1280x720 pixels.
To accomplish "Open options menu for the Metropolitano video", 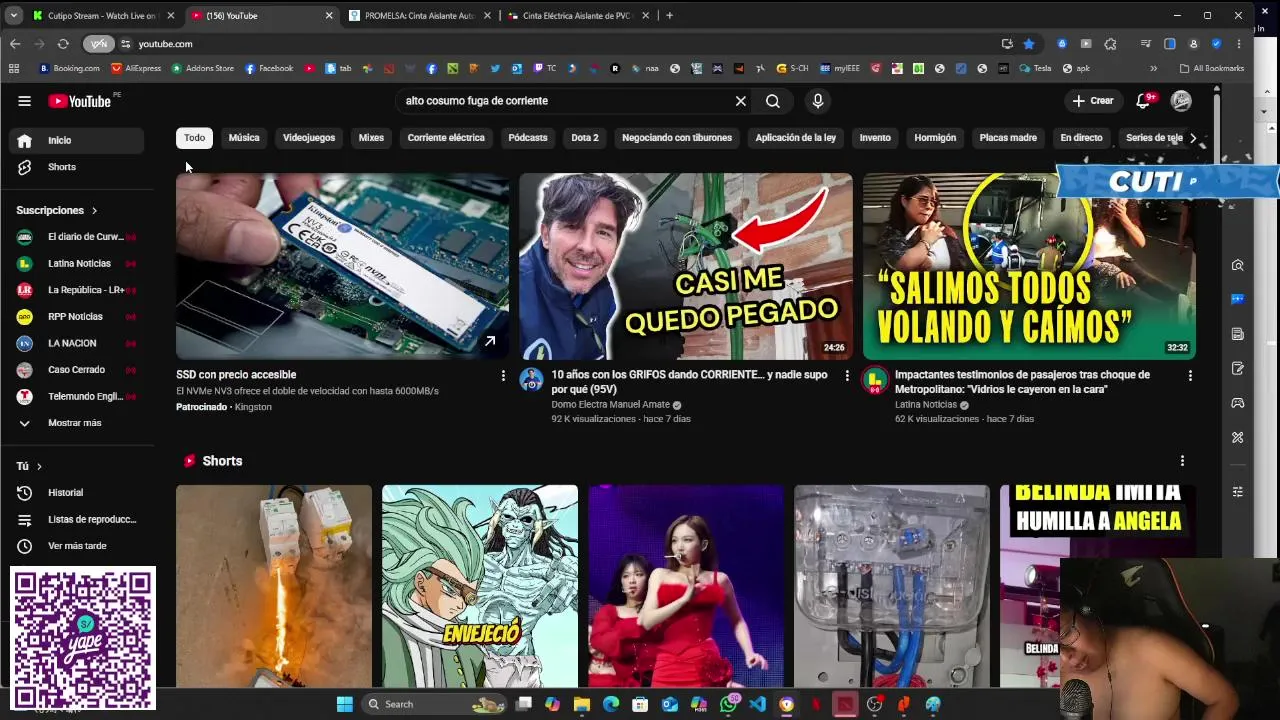I will coord(1190,376).
